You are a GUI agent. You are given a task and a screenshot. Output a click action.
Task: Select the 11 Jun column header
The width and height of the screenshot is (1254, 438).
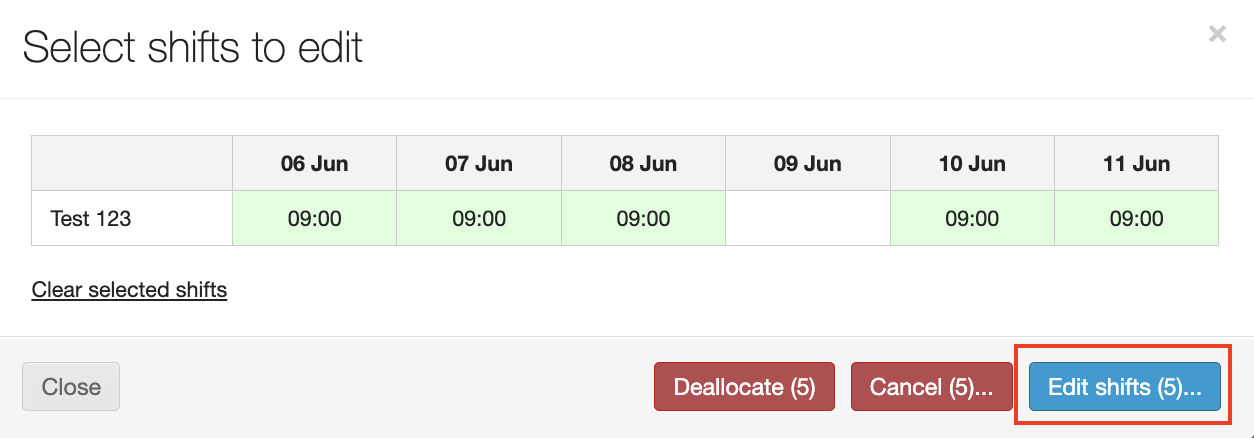point(1136,164)
